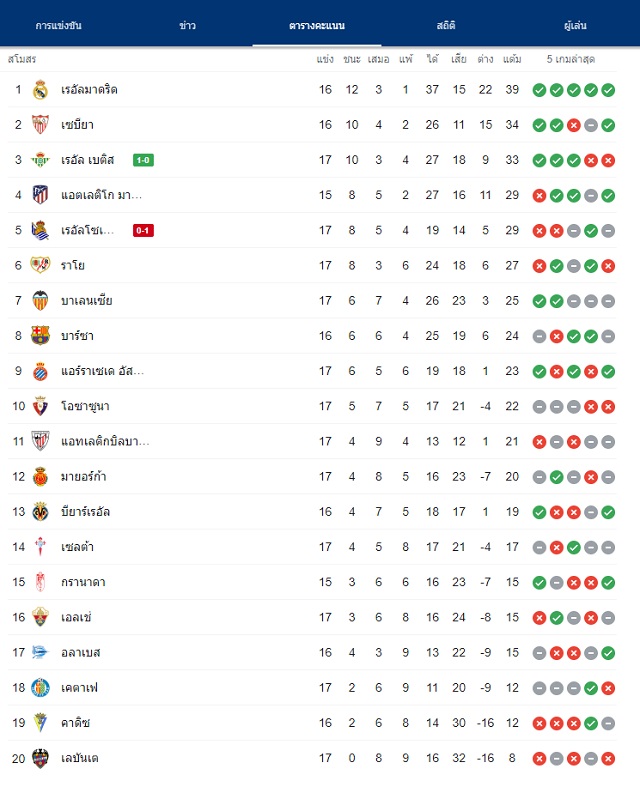Click the Real Betis crest icon

click(x=40, y=160)
